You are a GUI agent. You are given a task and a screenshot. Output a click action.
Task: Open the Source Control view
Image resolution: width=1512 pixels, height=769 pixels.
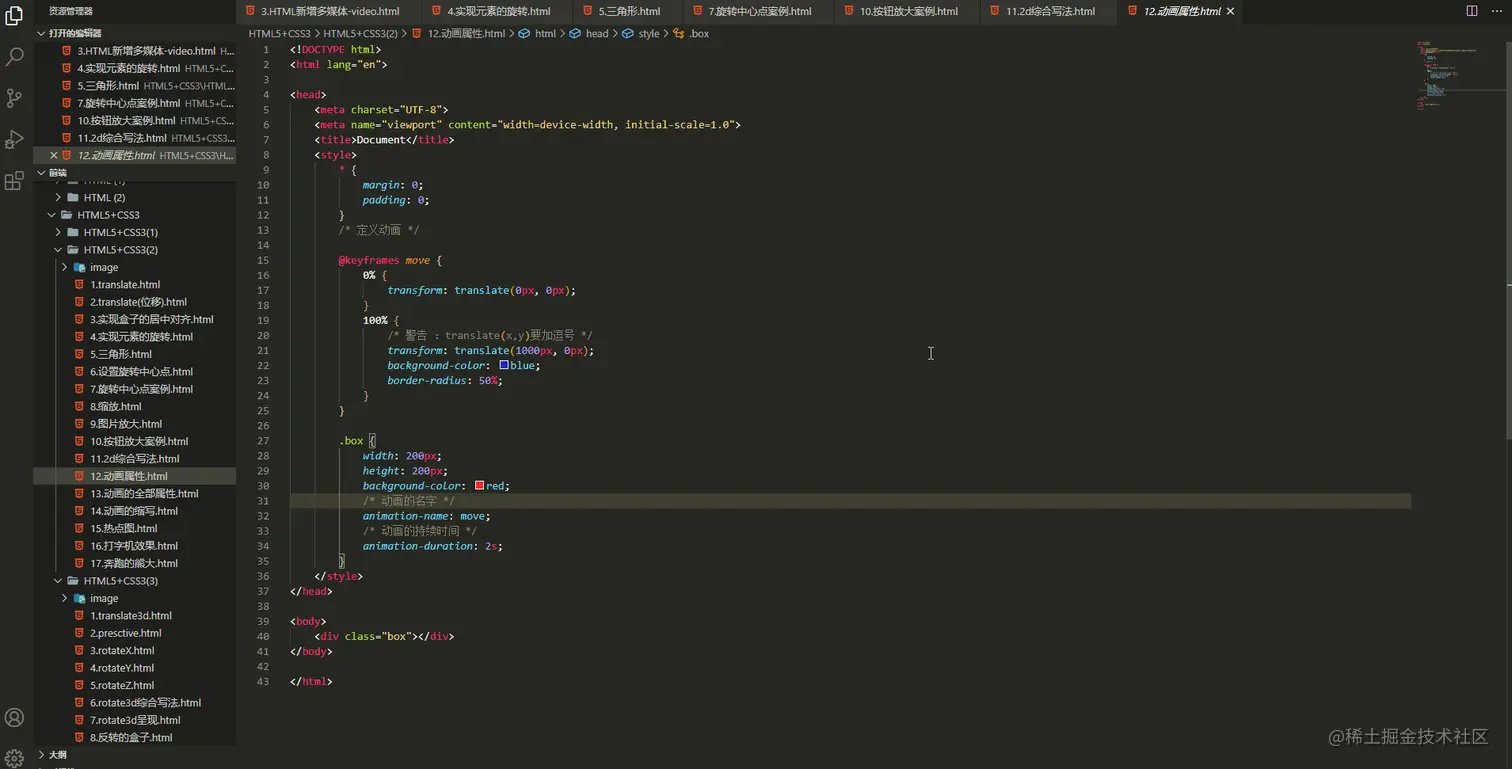tap(14, 98)
